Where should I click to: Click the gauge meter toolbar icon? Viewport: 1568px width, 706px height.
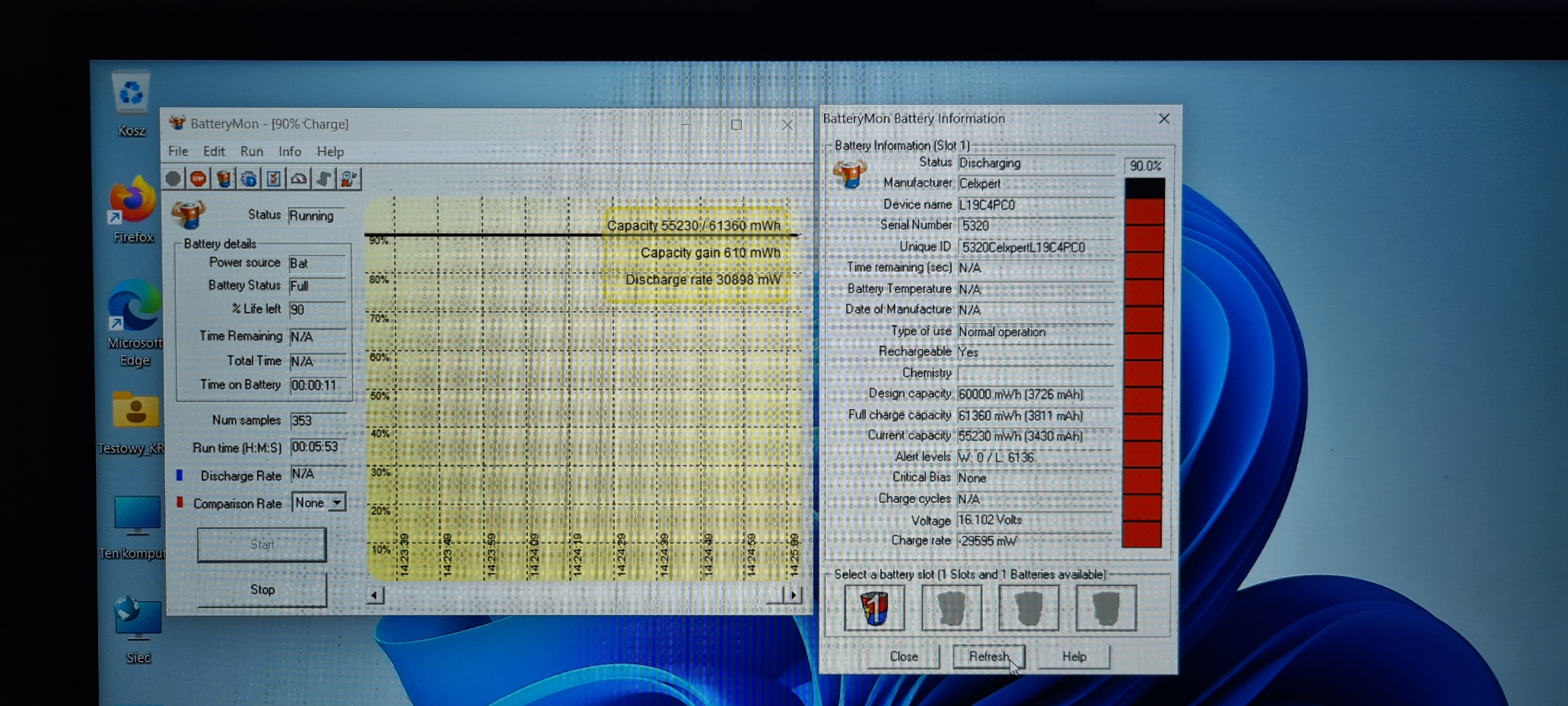(299, 179)
